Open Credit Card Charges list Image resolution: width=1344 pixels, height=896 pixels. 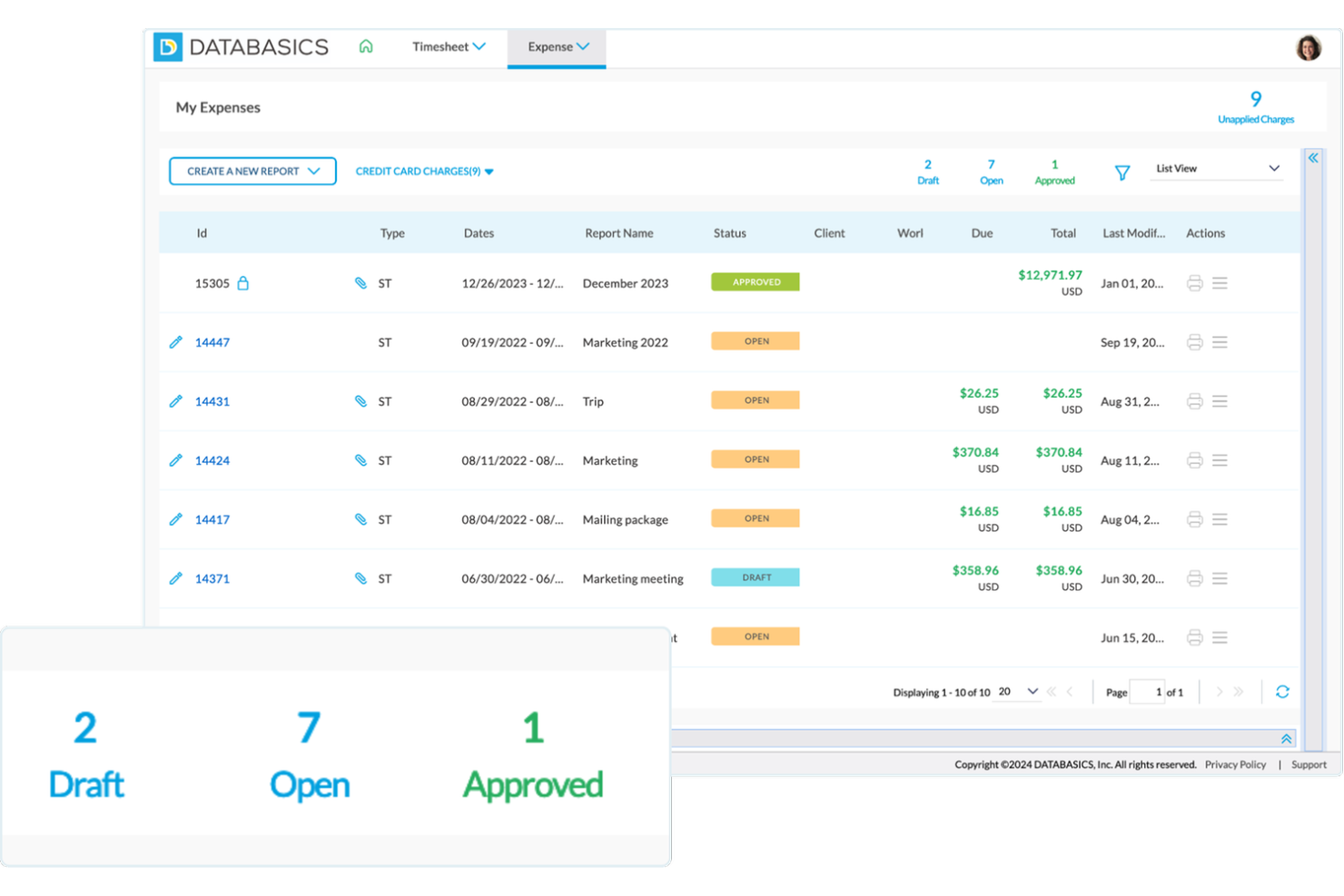click(423, 171)
